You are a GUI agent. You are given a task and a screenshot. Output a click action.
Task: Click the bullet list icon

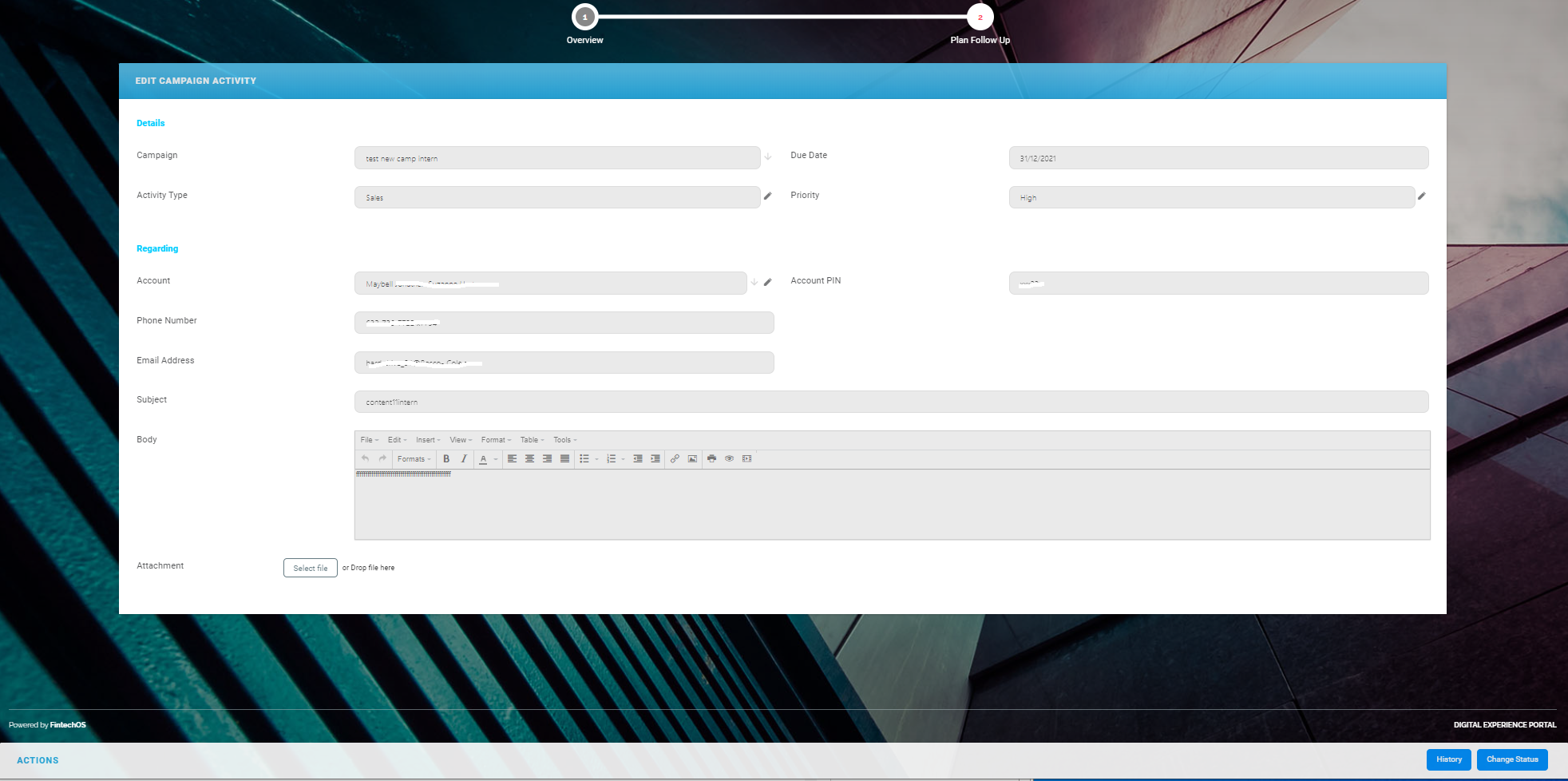tap(584, 459)
